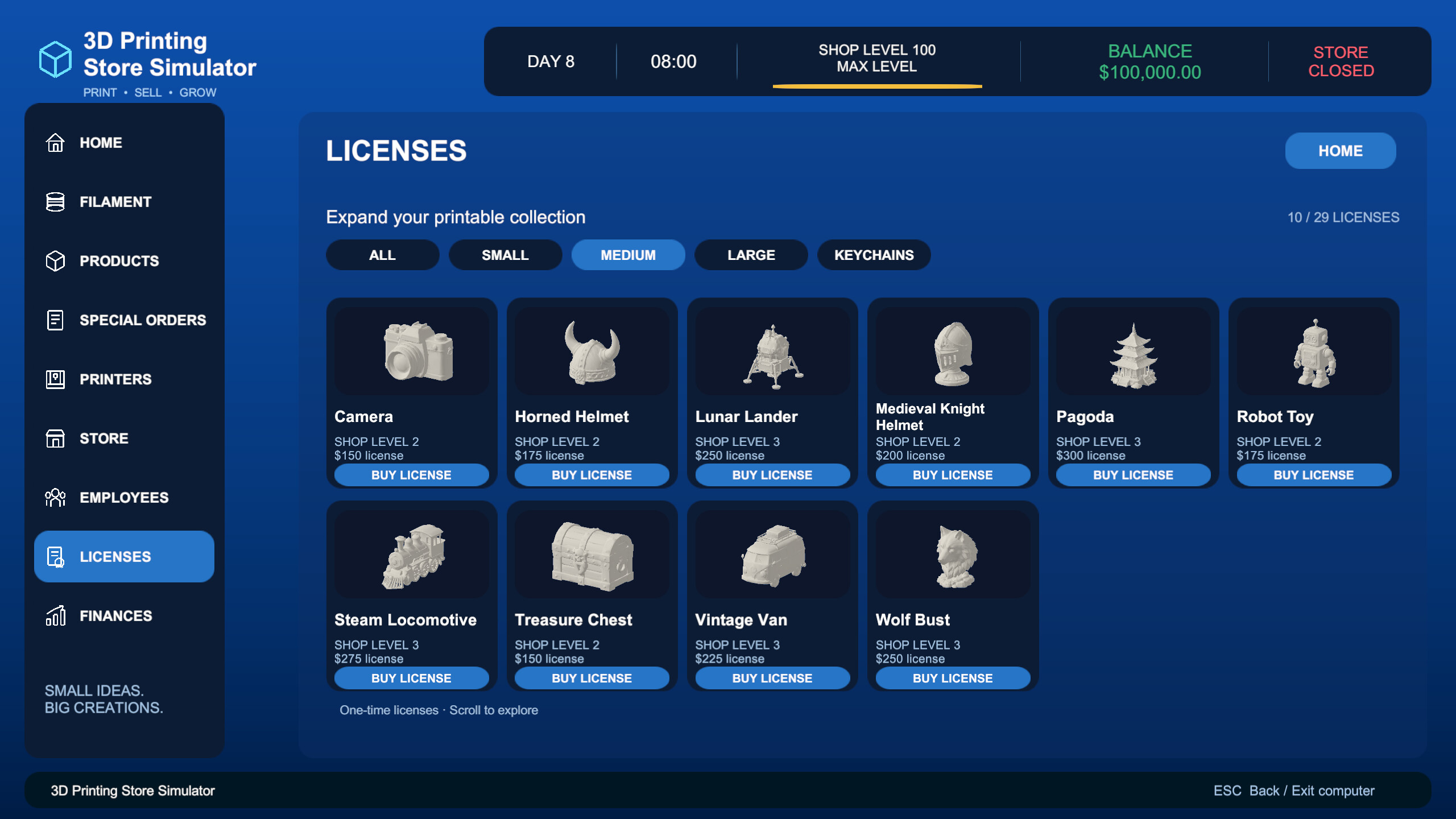Filter licenses by LARGE
Image resolution: width=1456 pixels, height=819 pixels.
coord(751,255)
